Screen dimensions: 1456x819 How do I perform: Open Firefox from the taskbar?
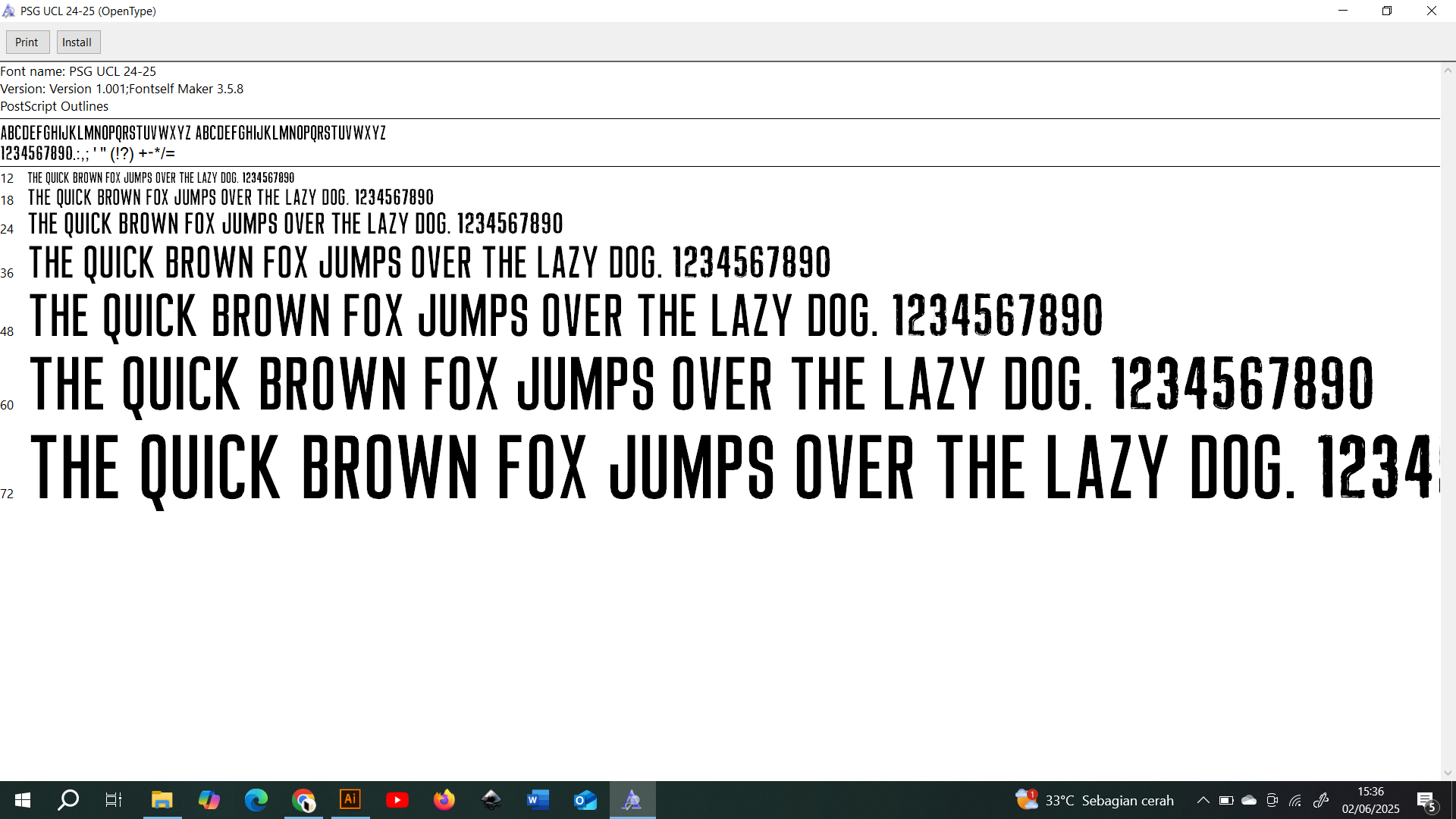pyautogui.click(x=444, y=800)
